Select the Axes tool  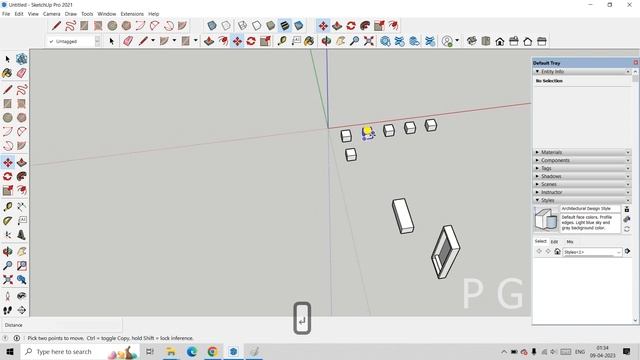point(7,235)
